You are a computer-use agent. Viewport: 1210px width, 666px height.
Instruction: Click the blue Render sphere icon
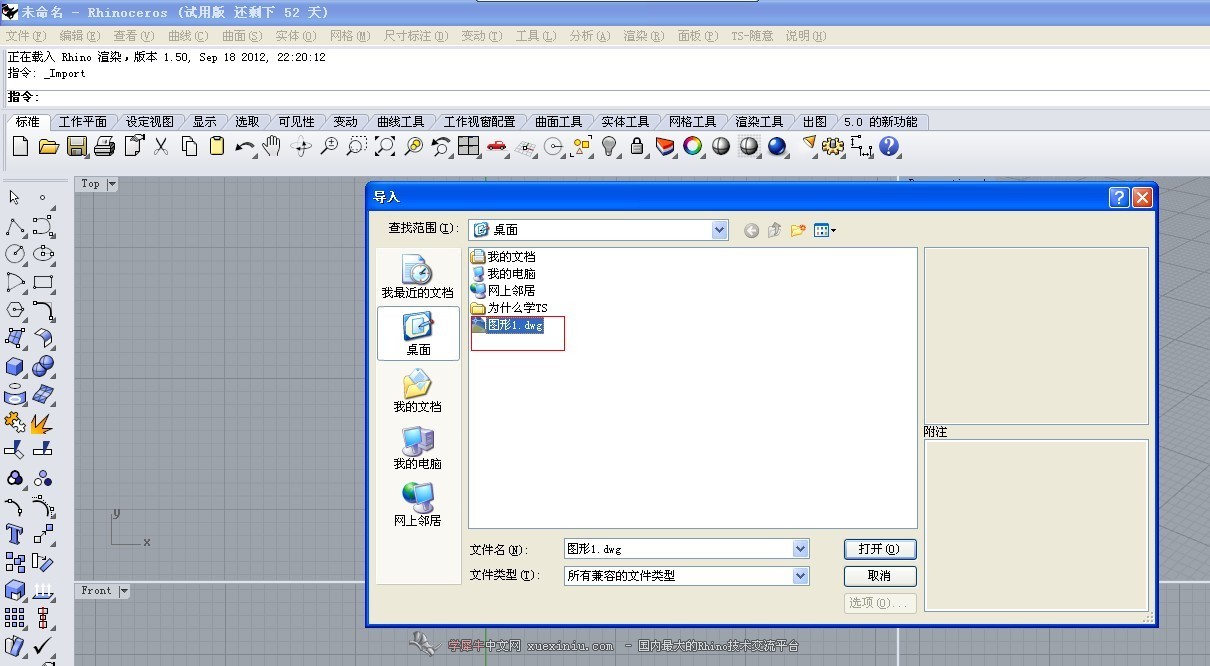click(x=777, y=147)
